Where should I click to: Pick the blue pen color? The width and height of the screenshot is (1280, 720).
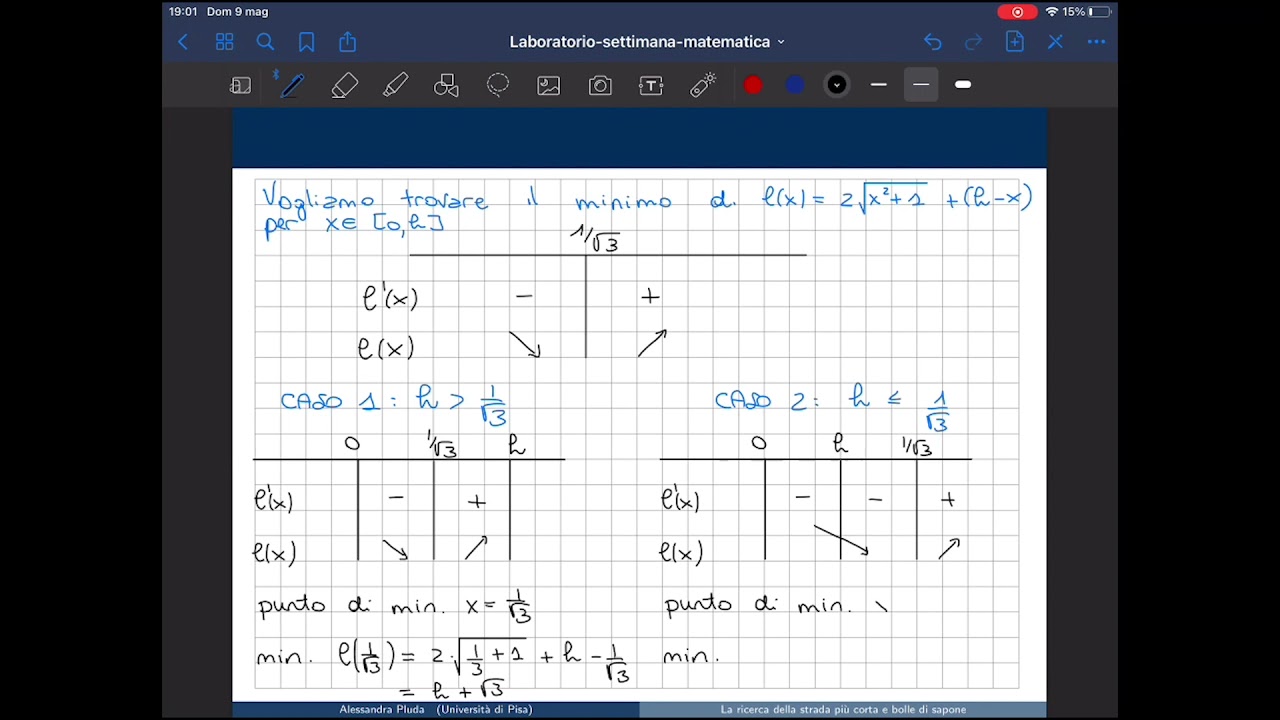tap(795, 86)
